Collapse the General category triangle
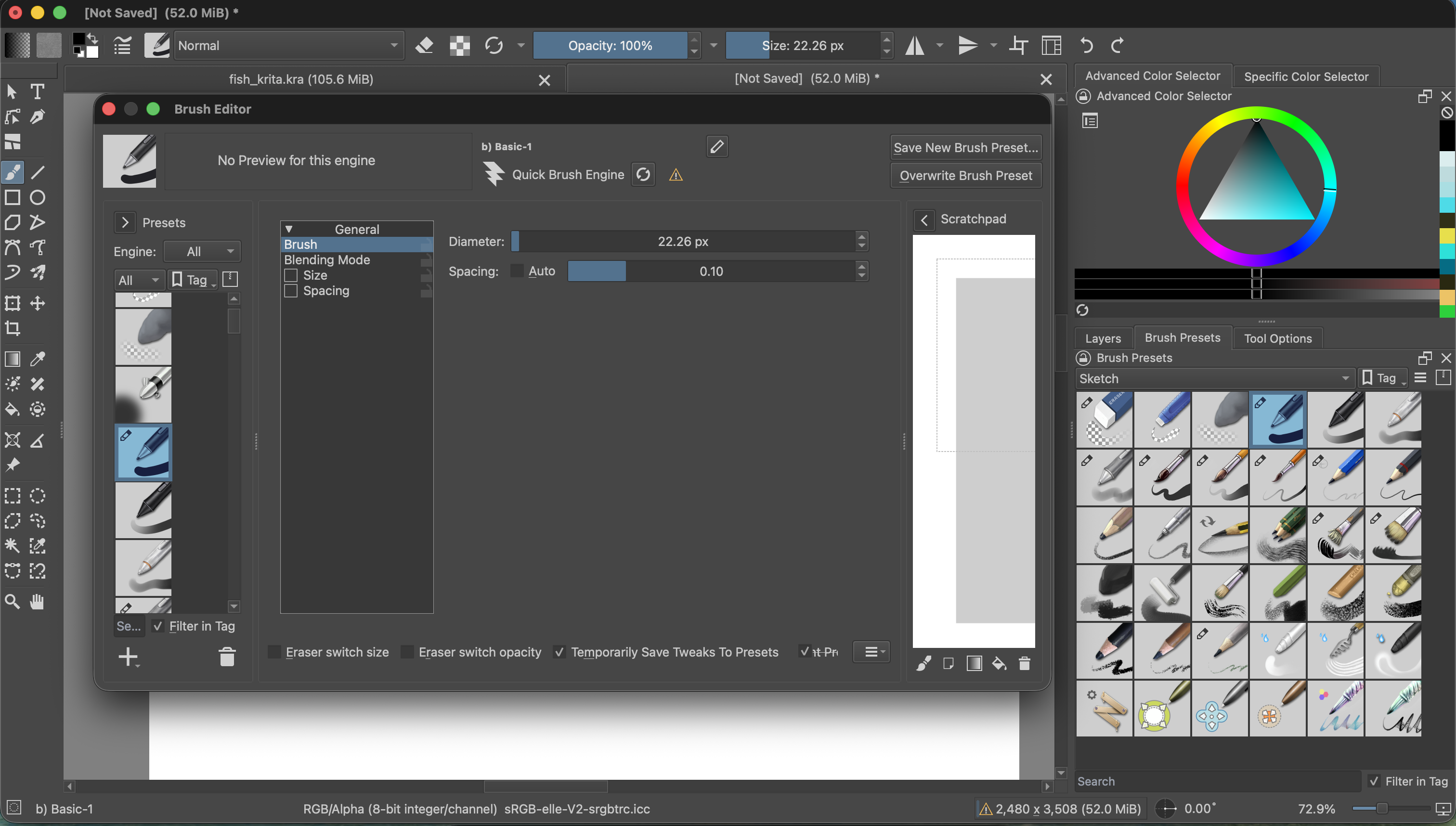The image size is (1456, 826). 289,229
